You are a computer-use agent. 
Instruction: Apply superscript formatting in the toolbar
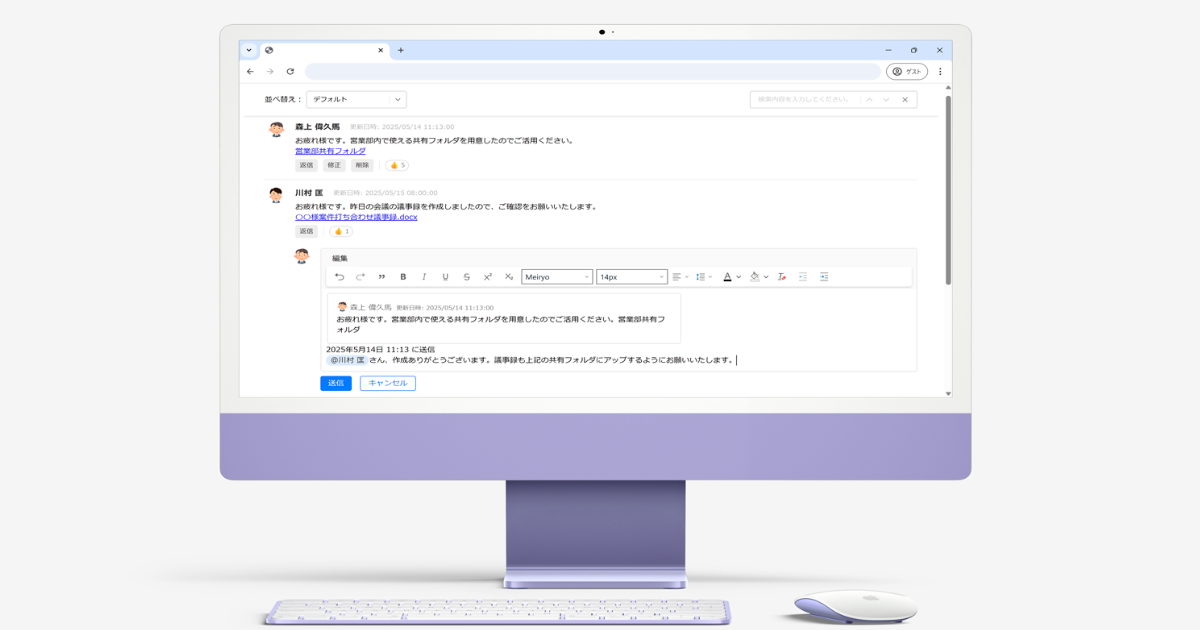pyautogui.click(x=487, y=276)
